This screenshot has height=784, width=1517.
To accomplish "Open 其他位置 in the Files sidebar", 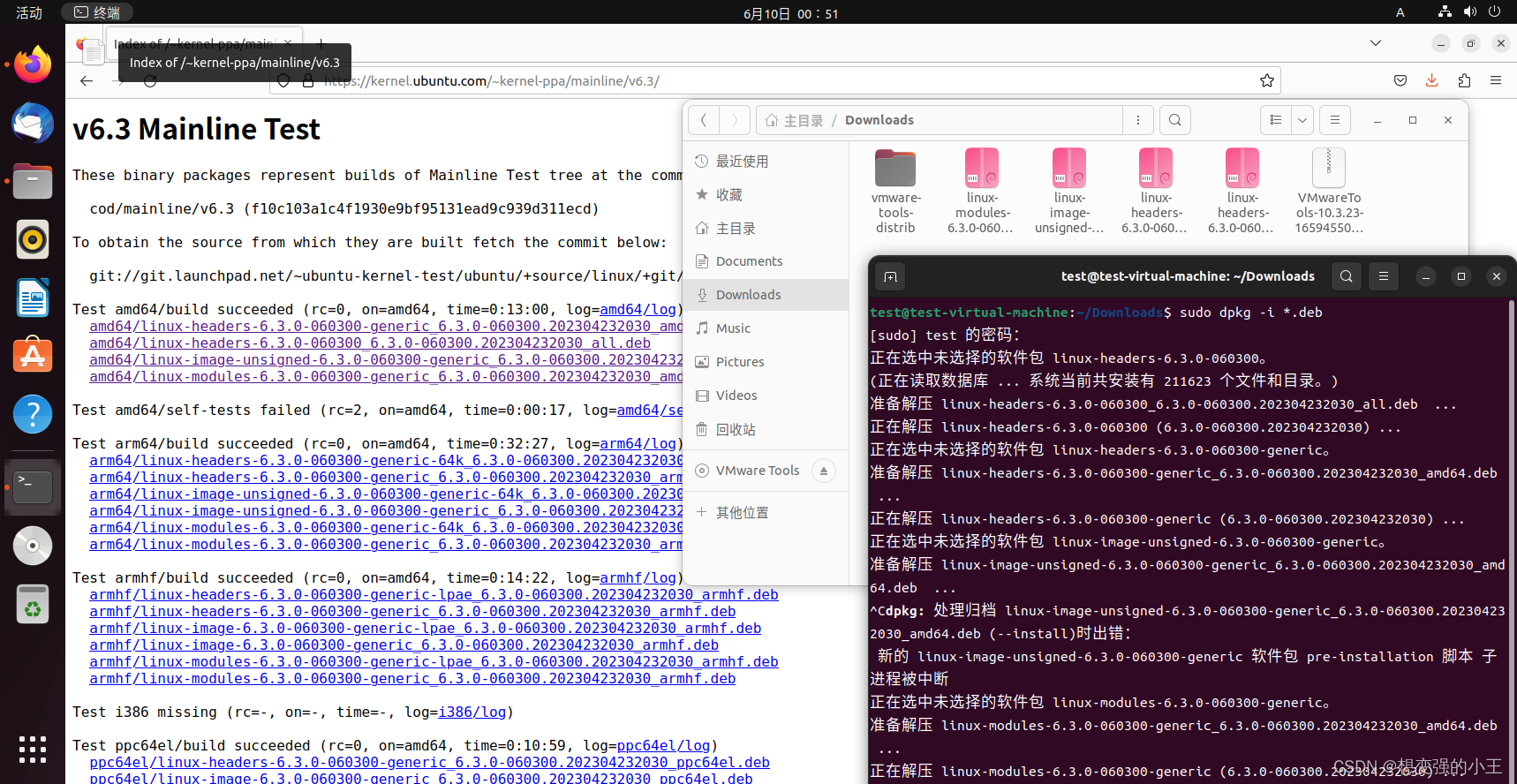I will 766,512.
